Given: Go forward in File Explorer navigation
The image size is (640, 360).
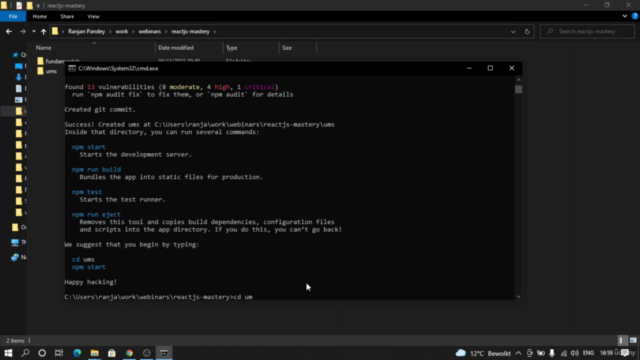Looking at the screenshot, I should (23, 31).
